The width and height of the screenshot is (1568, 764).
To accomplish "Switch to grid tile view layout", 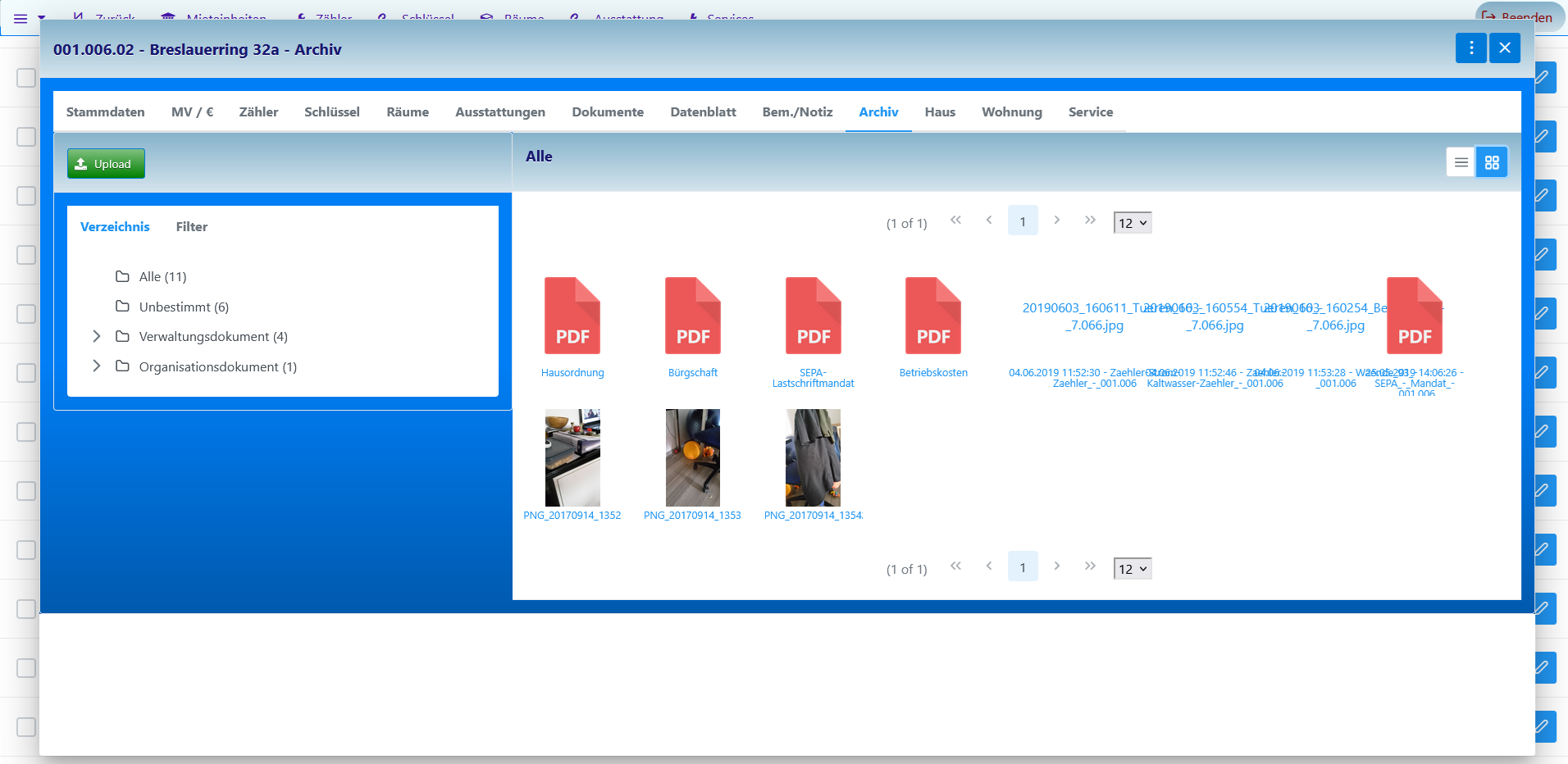I will (x=1492, y=162).
